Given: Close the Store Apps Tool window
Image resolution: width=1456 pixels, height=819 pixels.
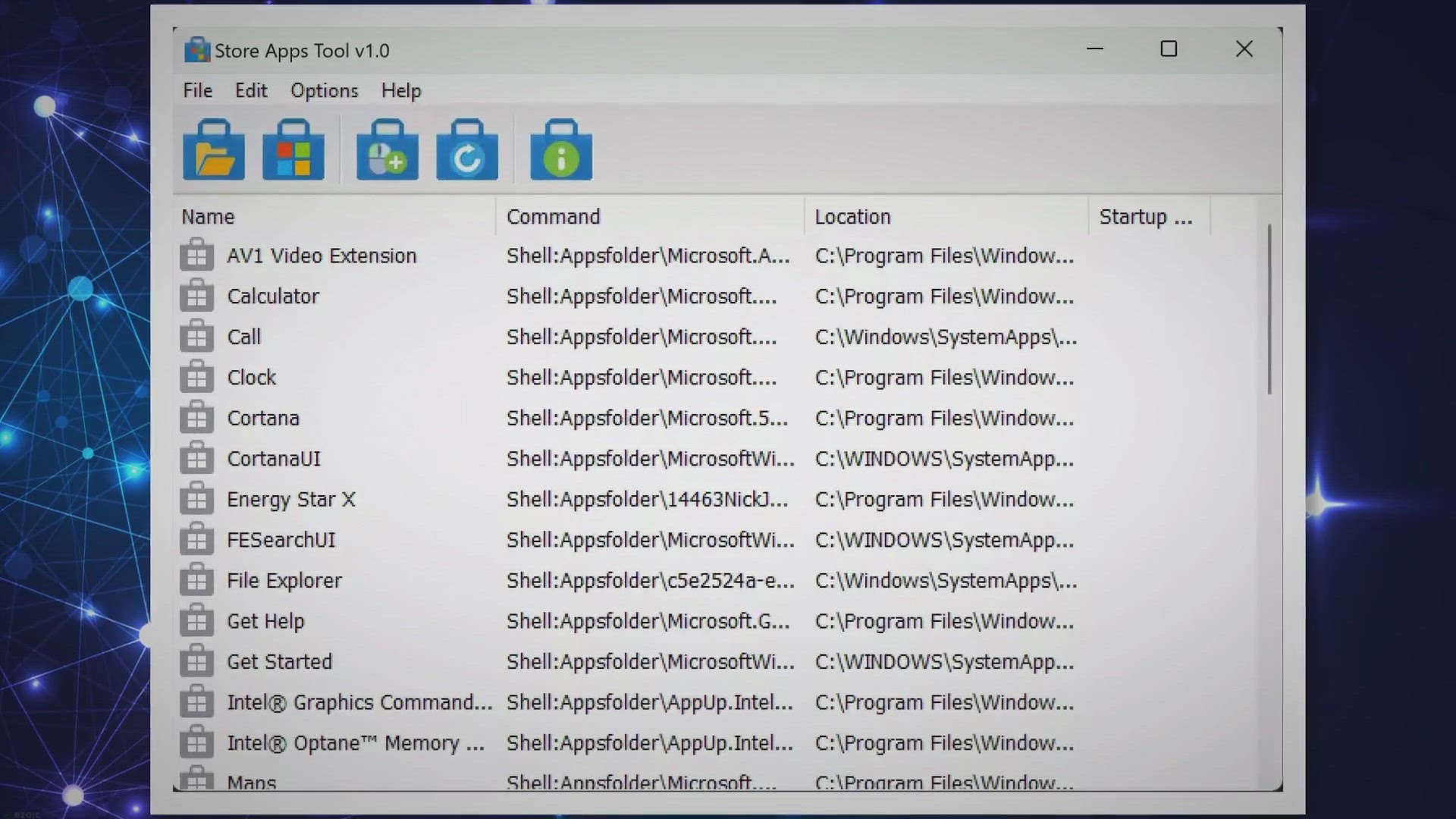Looking at the screenshot, I should point(1244,49).
